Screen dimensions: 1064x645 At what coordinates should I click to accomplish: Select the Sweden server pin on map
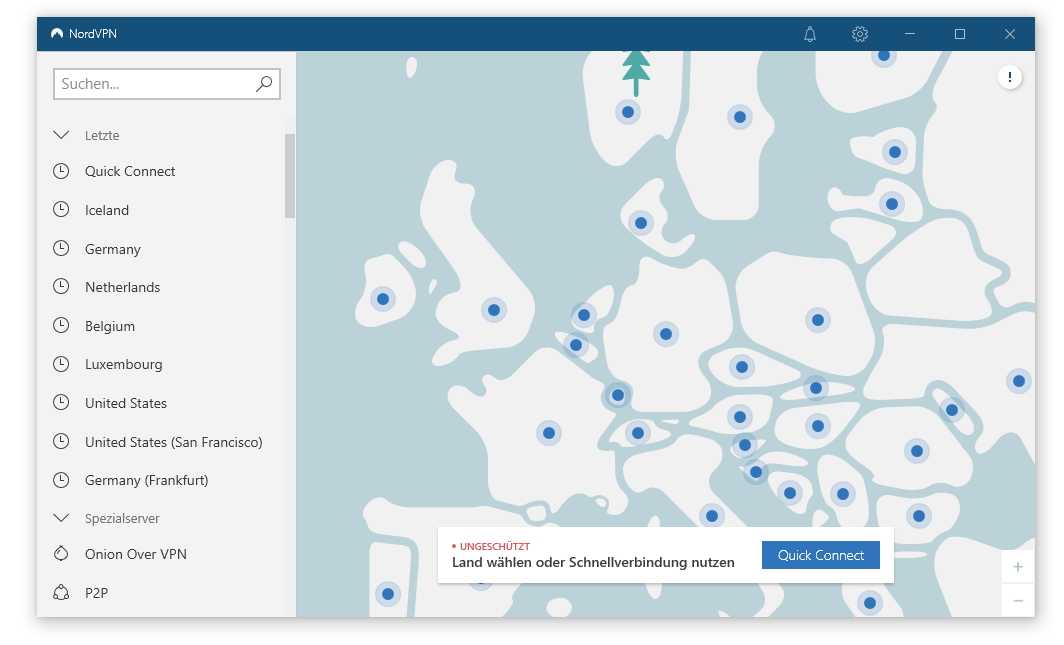[740, 117]
